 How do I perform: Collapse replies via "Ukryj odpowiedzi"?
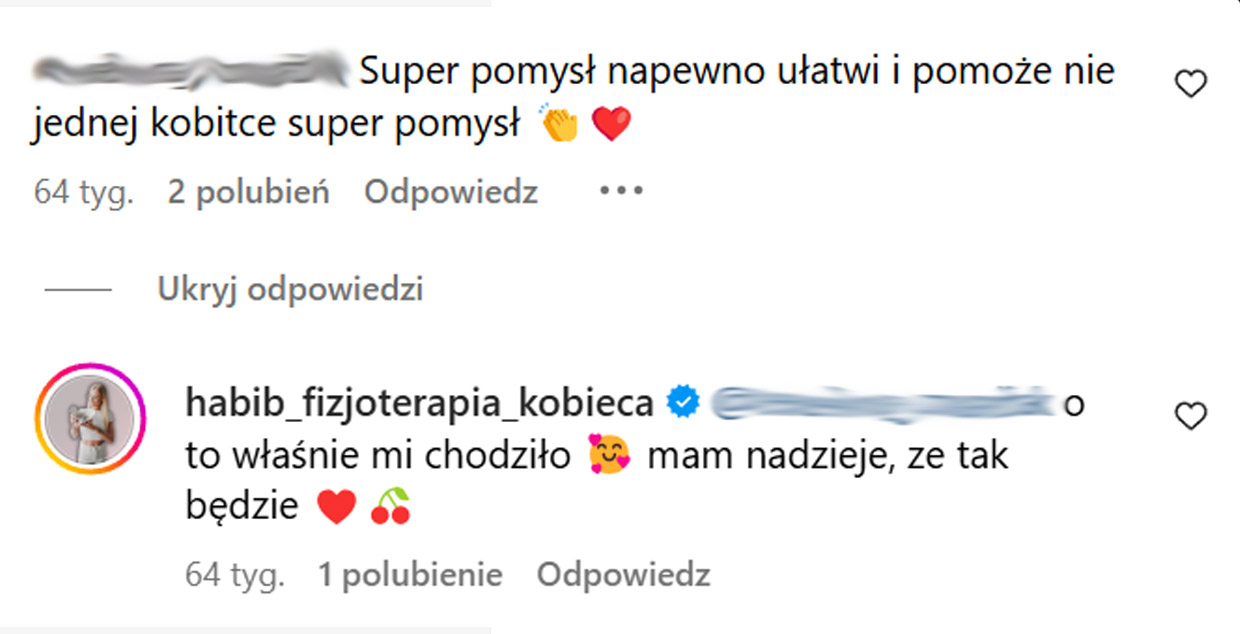pos(290,290)
